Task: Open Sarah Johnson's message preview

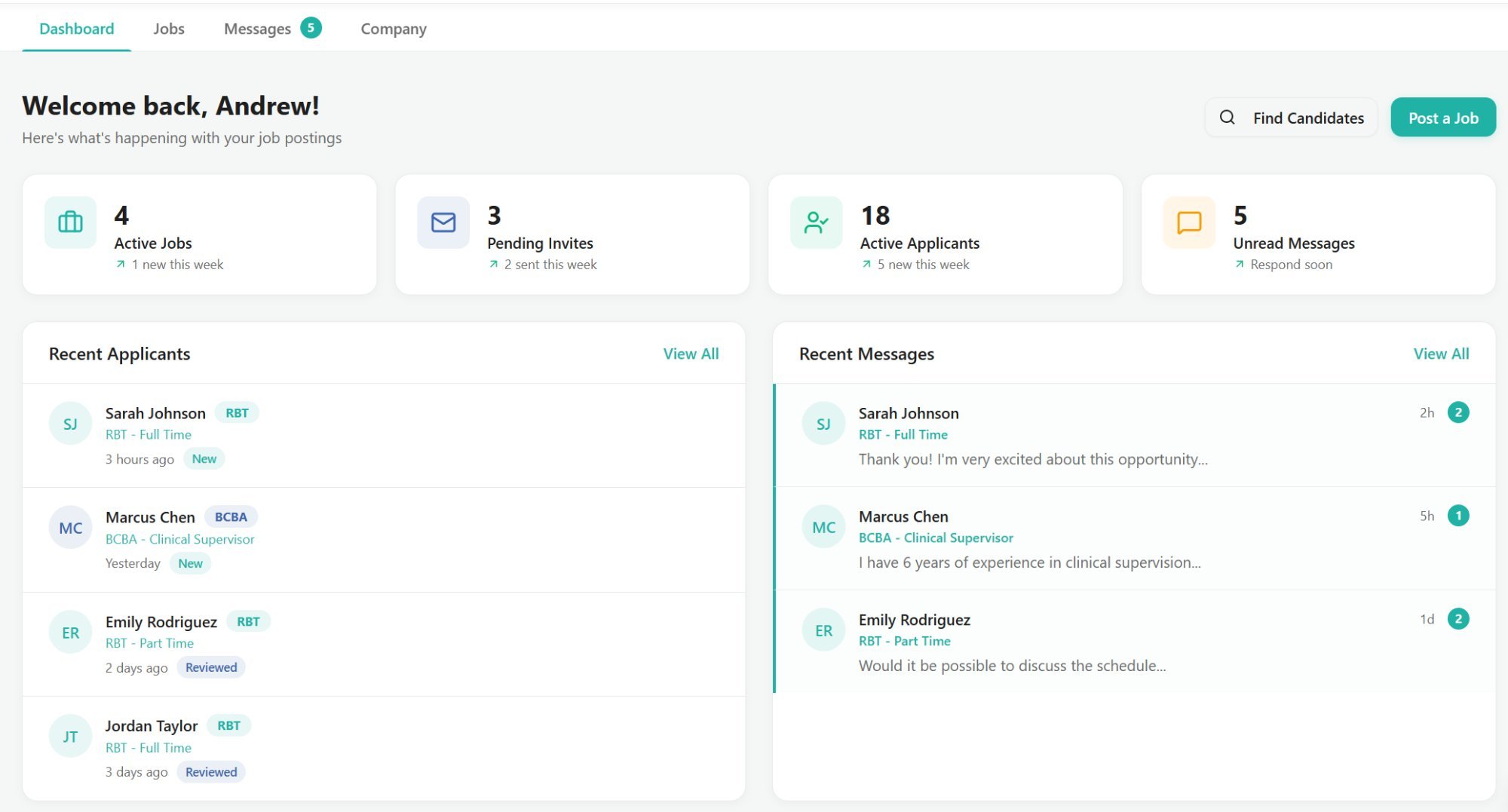Action: (1033, 458)
